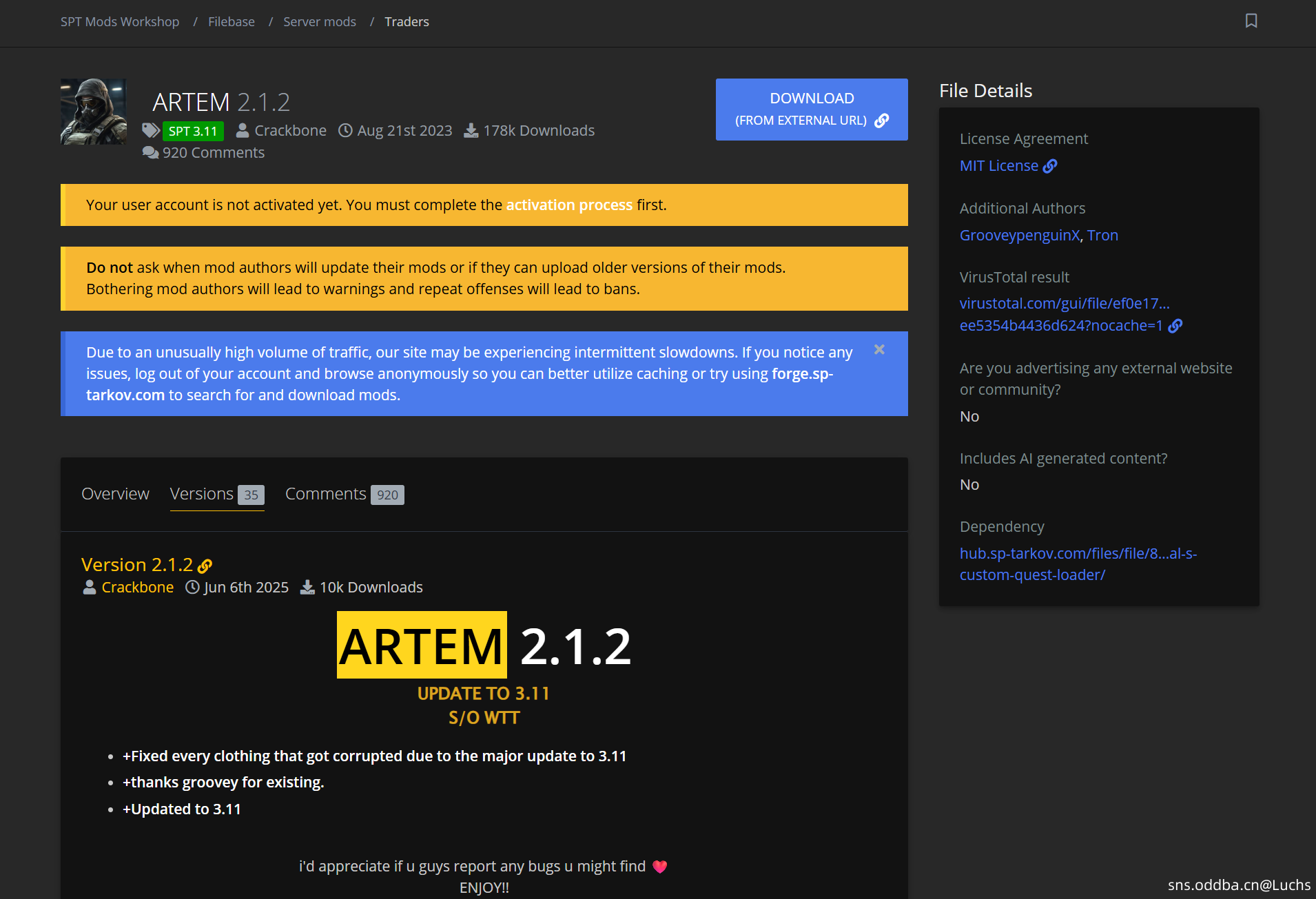Viewport: 1316px width, 899px height.
Task: Click the Download from external URL button
Action: click(x=812, y=110)
